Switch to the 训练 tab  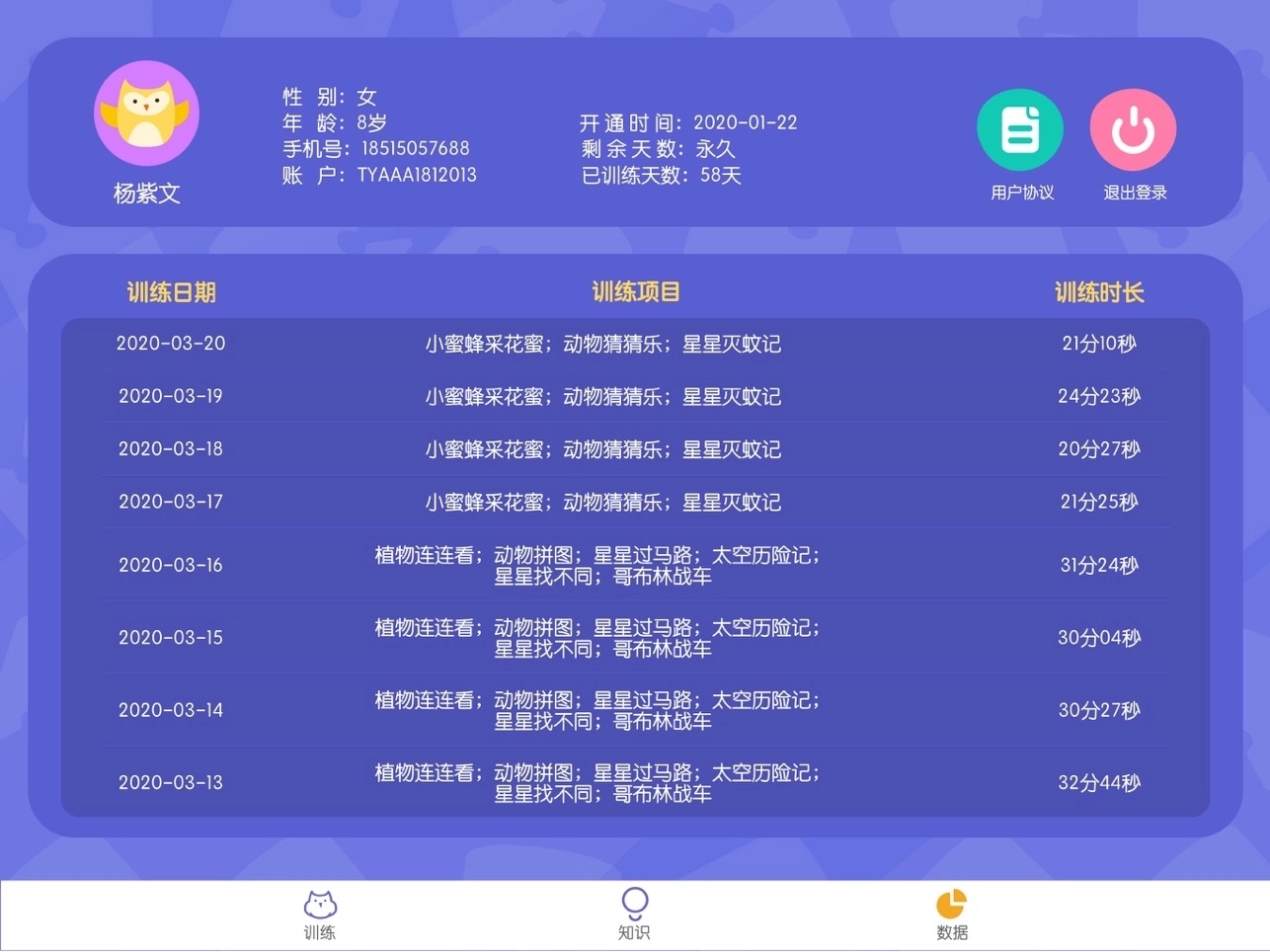pyautogui.click(x=318, y=929)
